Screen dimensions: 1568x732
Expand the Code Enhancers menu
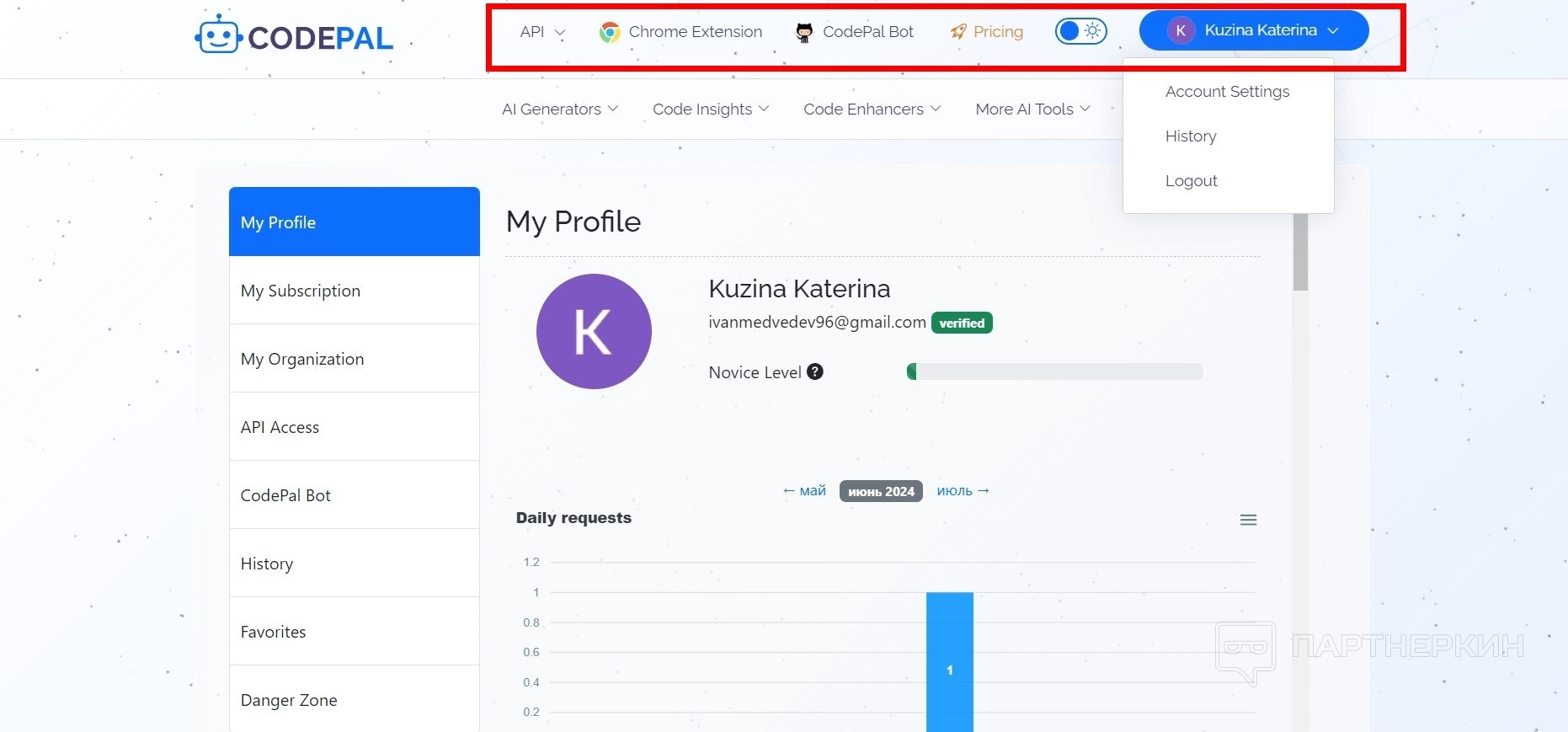[x=872, y=109]
